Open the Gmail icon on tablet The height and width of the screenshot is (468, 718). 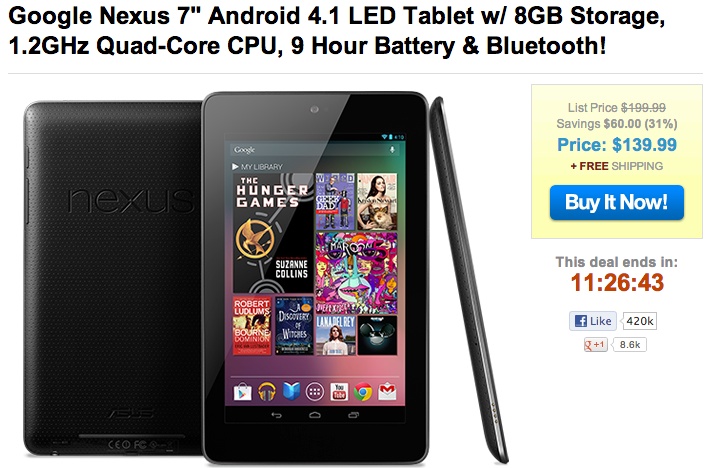click(387, 392)
